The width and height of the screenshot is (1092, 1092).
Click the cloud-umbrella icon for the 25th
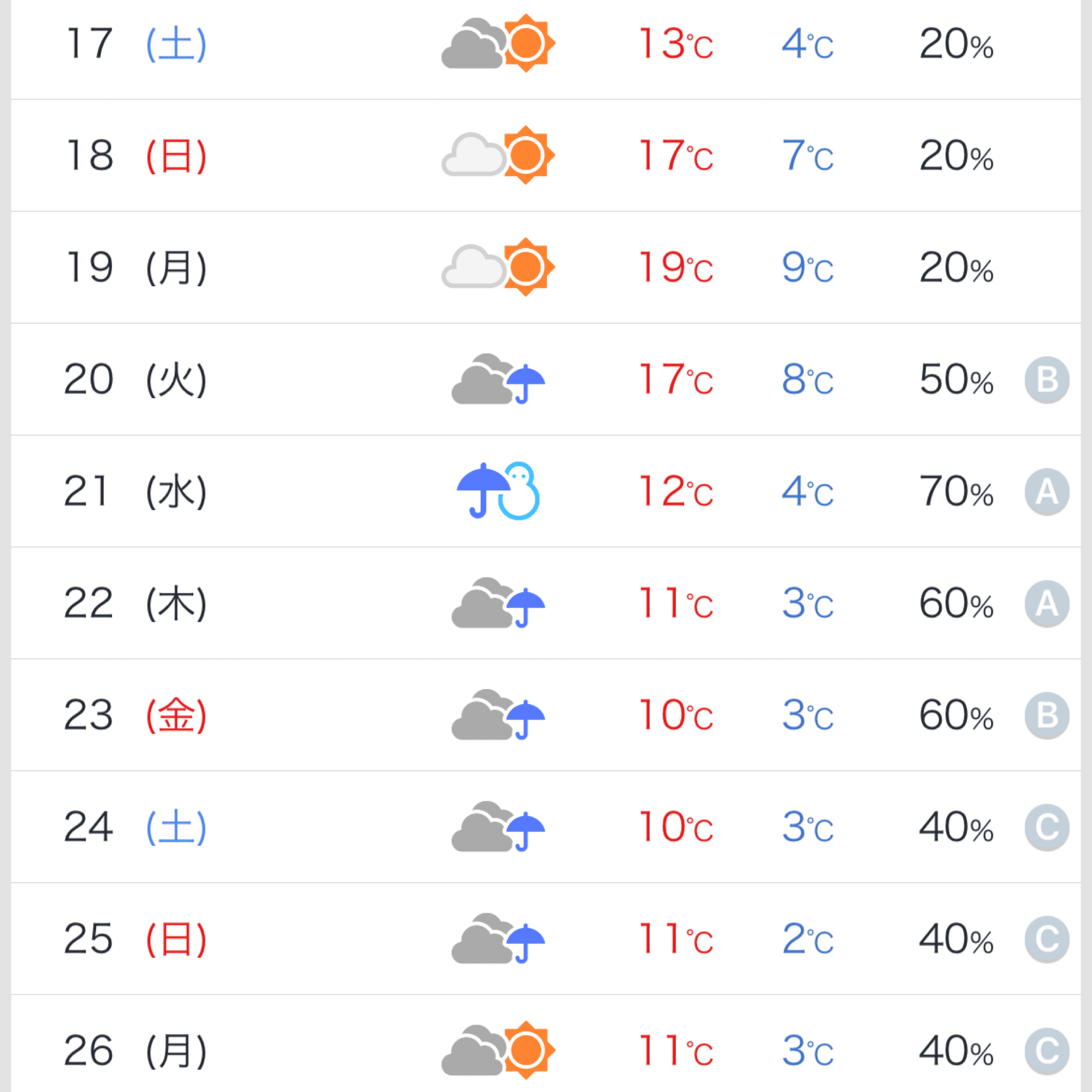pyautogui.click(x=498, y=939)
